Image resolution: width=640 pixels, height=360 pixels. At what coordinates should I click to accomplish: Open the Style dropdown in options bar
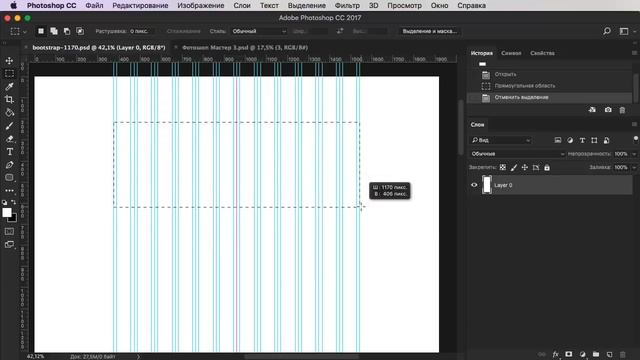259,31
